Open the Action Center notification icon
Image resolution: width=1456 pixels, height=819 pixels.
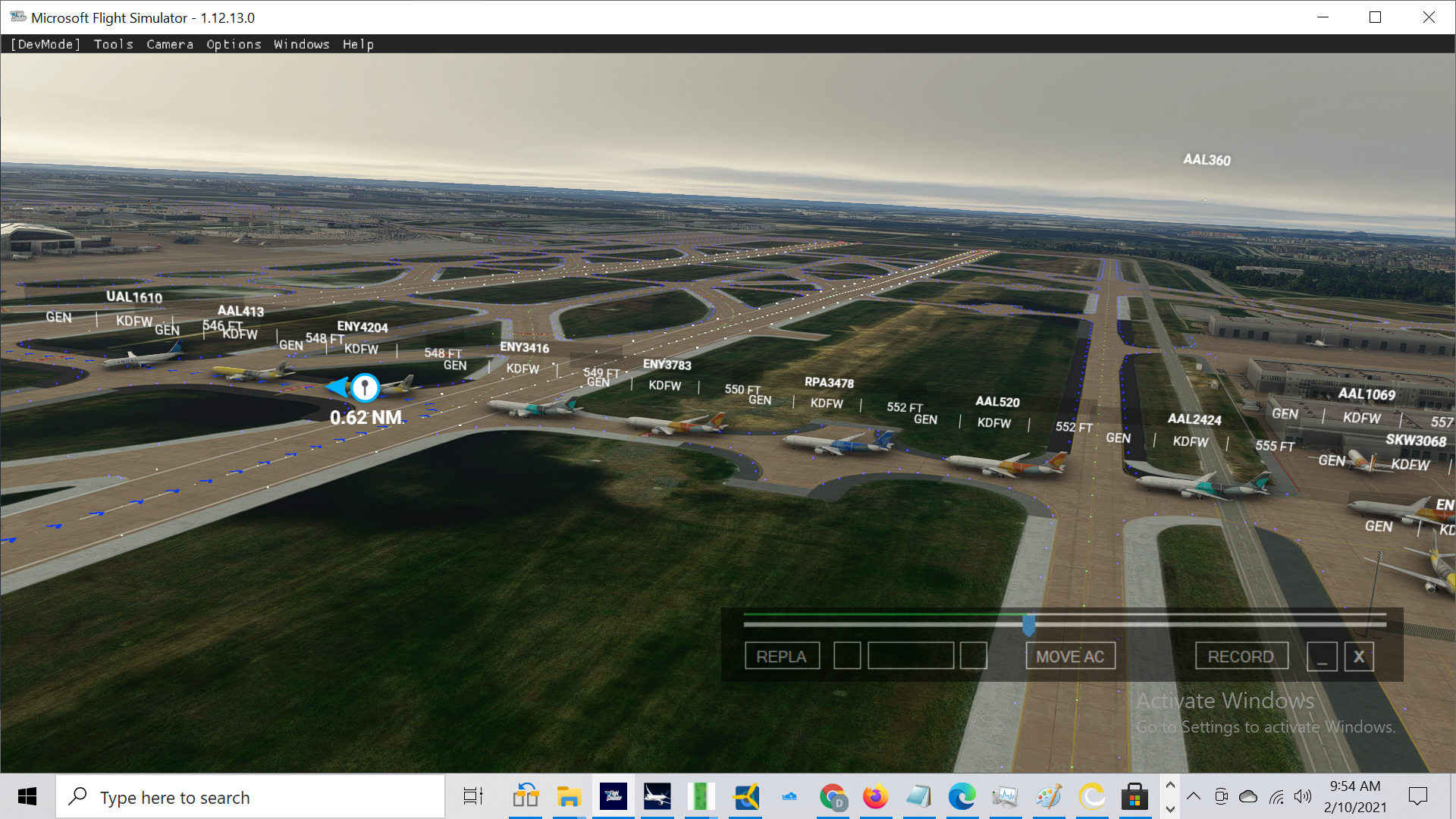click(x=1417, y=796)
